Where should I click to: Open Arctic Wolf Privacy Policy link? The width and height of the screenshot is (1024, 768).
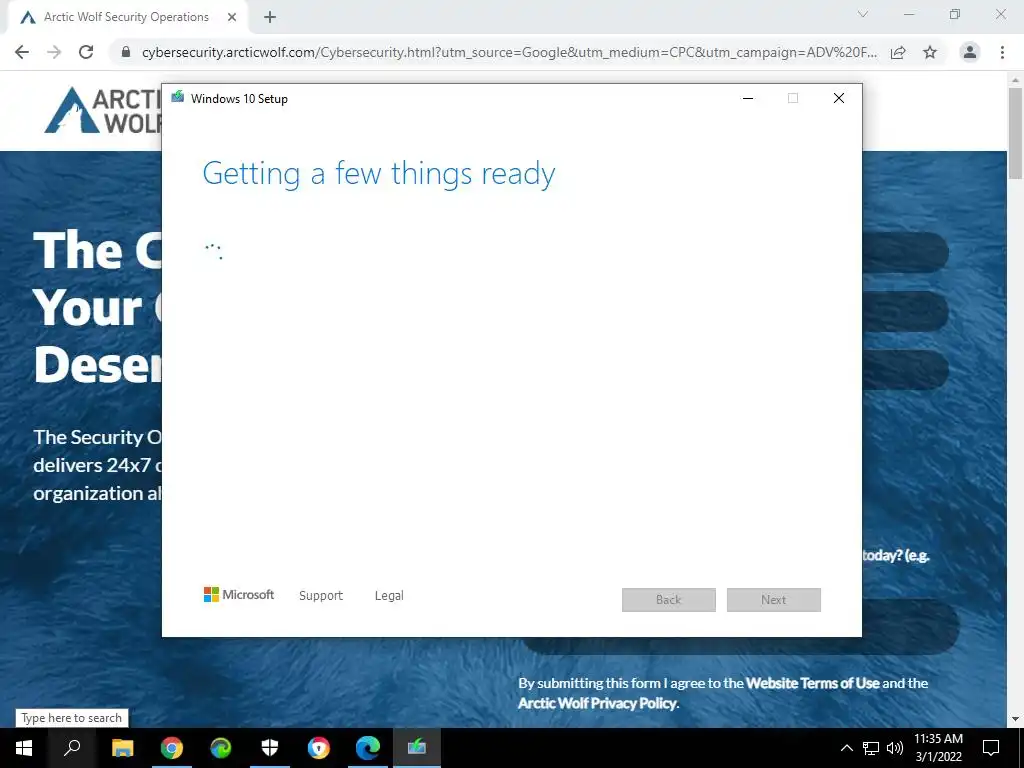click(597, 703)
